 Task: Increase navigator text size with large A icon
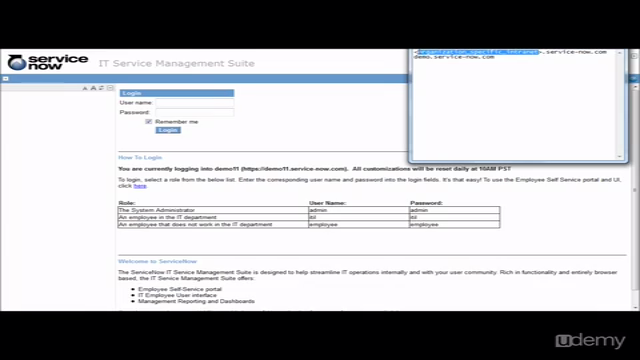point(93,88)
